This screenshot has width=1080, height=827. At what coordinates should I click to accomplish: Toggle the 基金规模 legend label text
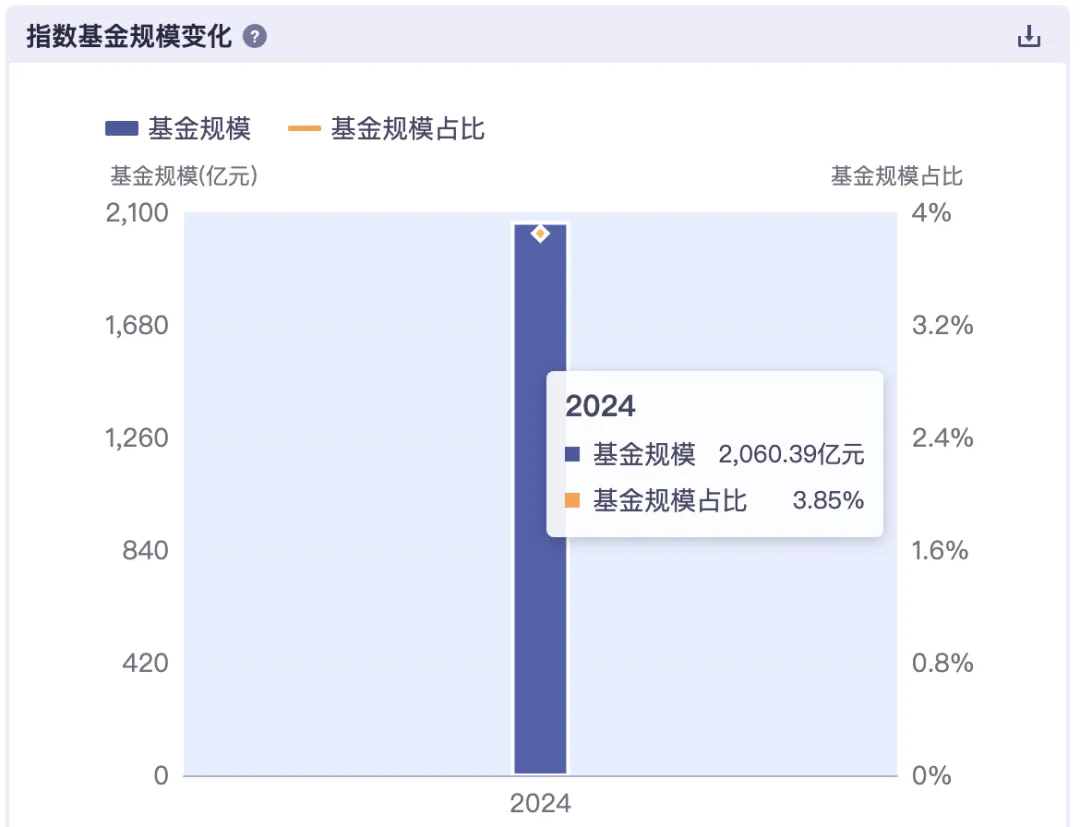(x=199, y=128)
